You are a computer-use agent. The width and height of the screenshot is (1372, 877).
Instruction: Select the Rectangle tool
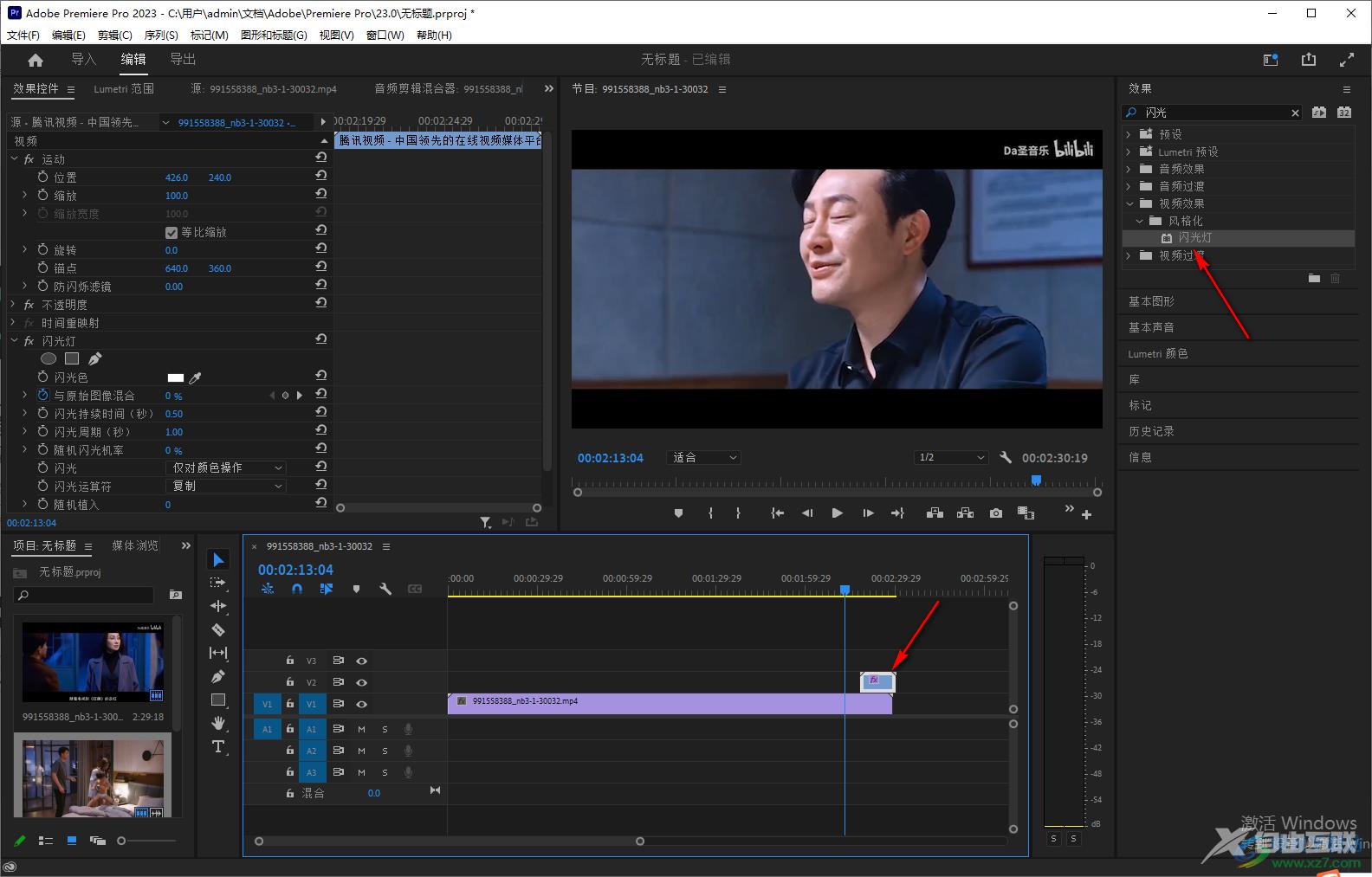218,700
